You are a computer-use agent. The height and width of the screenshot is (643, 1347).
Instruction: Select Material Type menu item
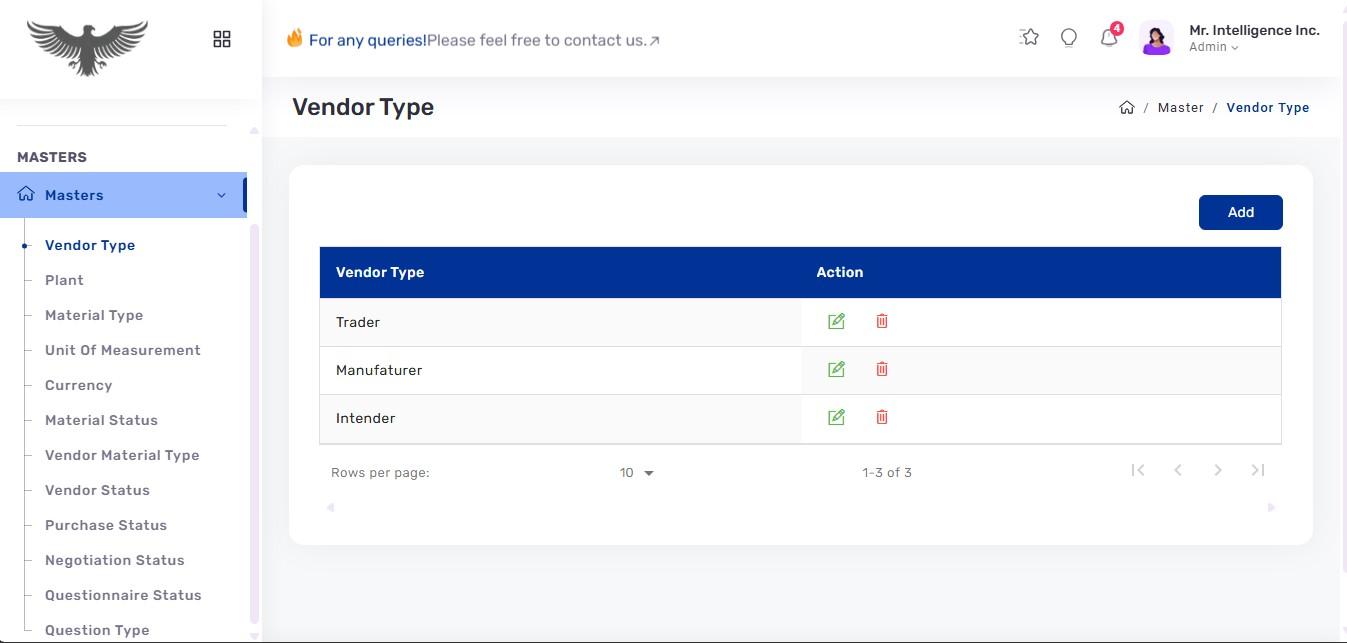click(94, 315)
